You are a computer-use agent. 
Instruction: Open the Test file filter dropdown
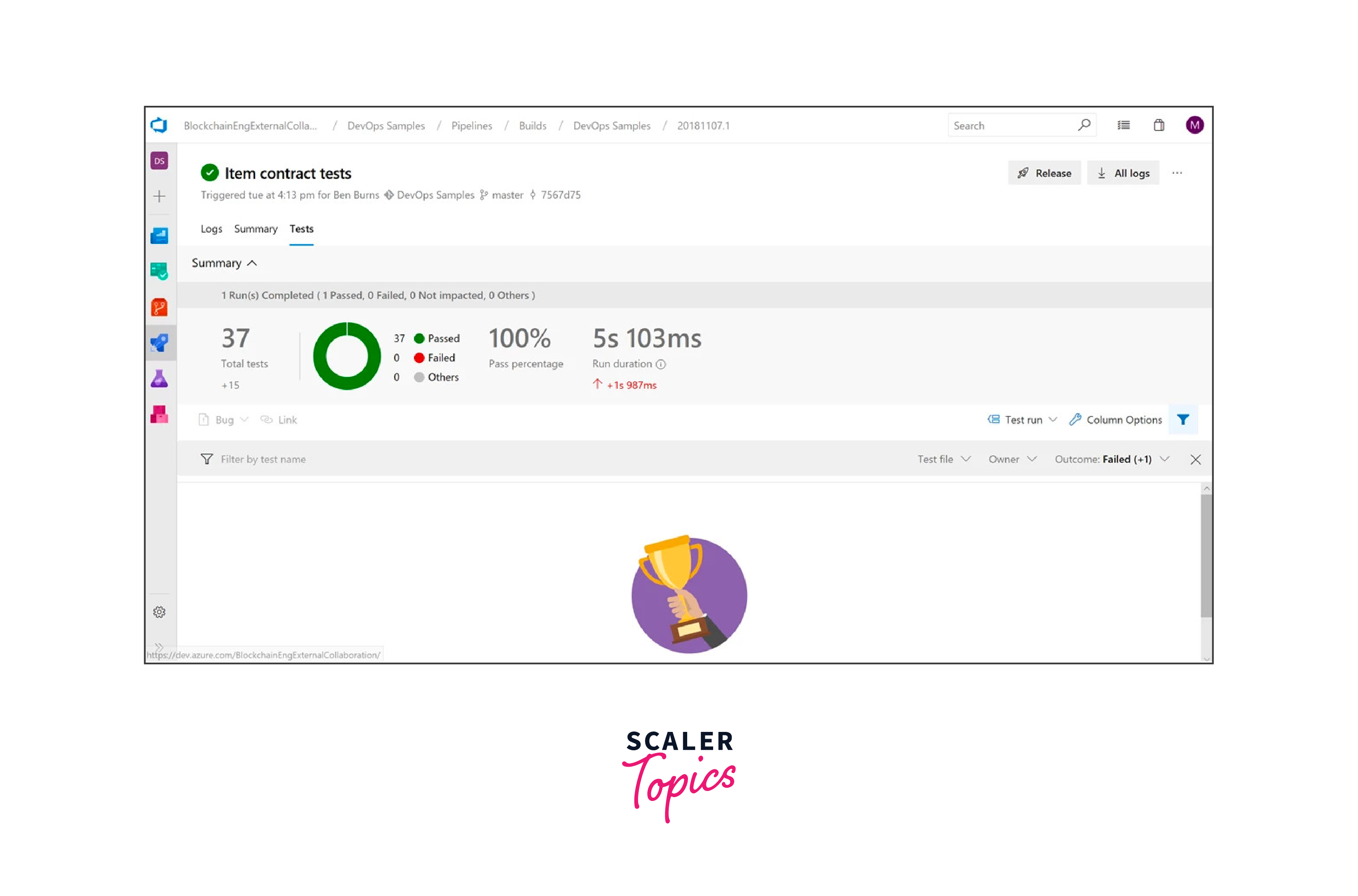pos(944,460)
